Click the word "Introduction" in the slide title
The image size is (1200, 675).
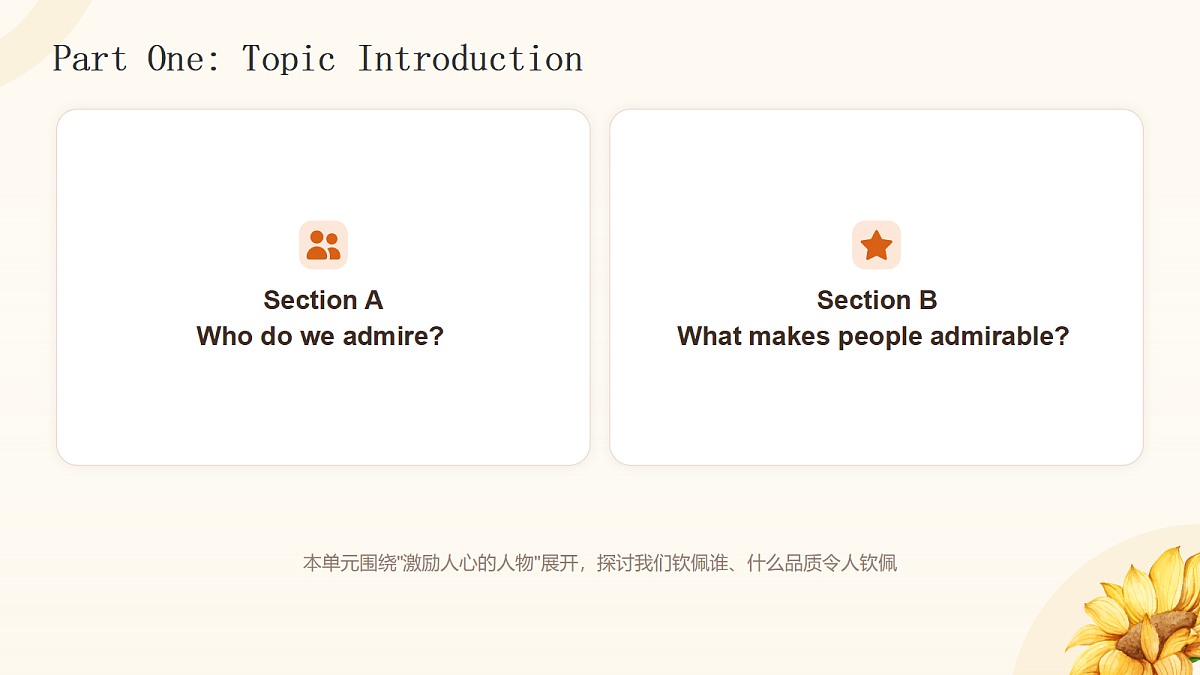click(470, 59)
